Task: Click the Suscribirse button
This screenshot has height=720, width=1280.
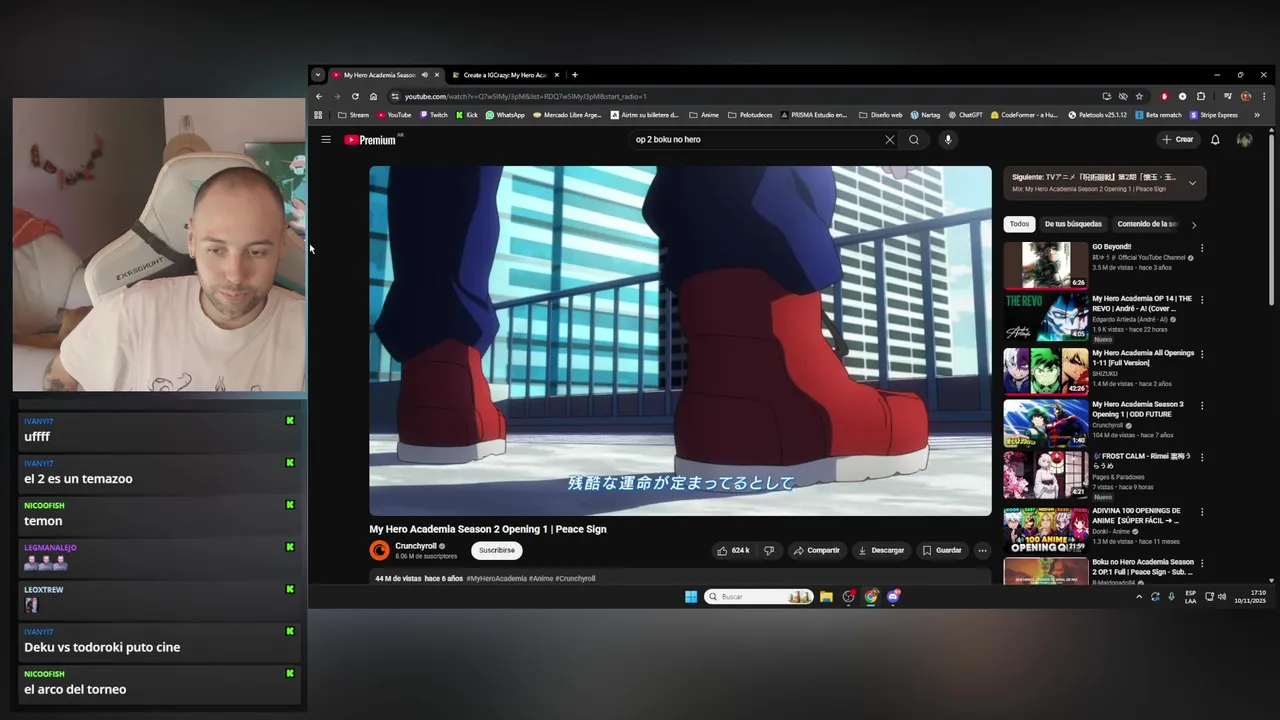Action: pos(496,550)
